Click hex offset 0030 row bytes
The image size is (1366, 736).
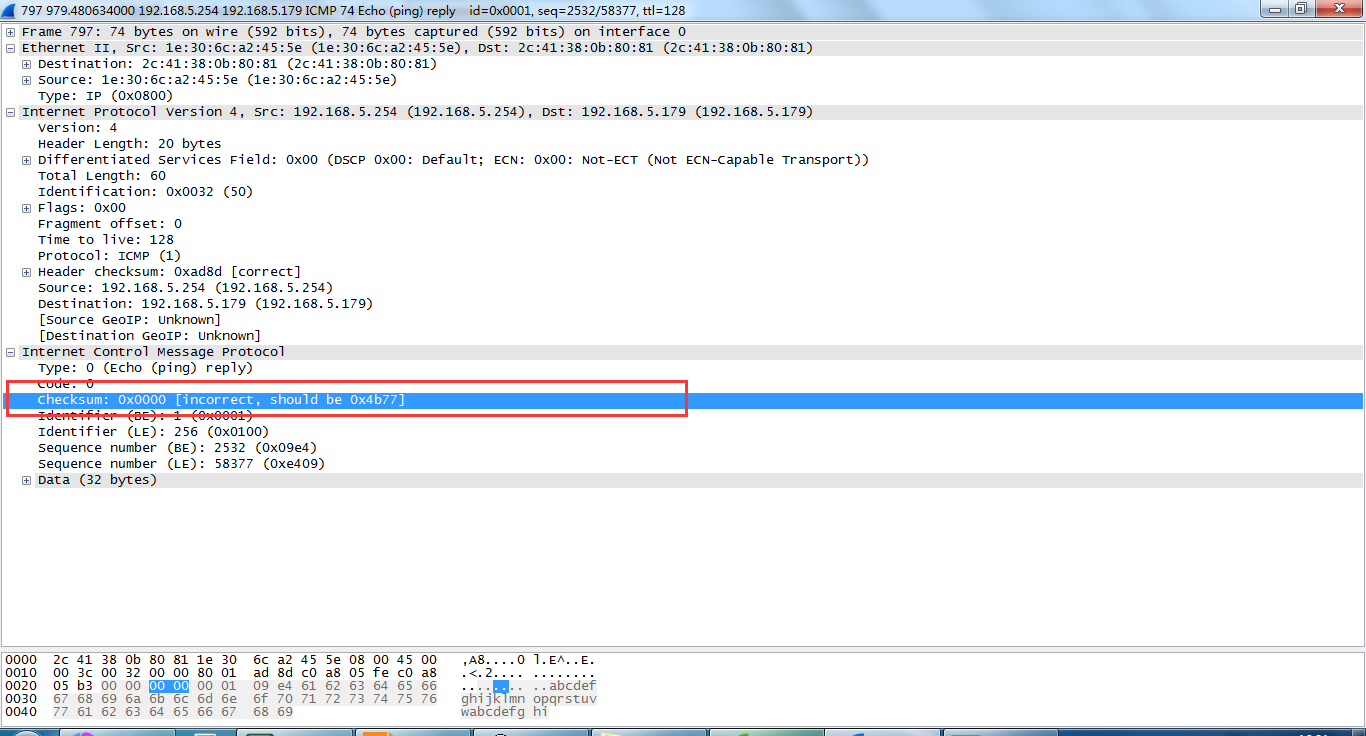(245, 699)
